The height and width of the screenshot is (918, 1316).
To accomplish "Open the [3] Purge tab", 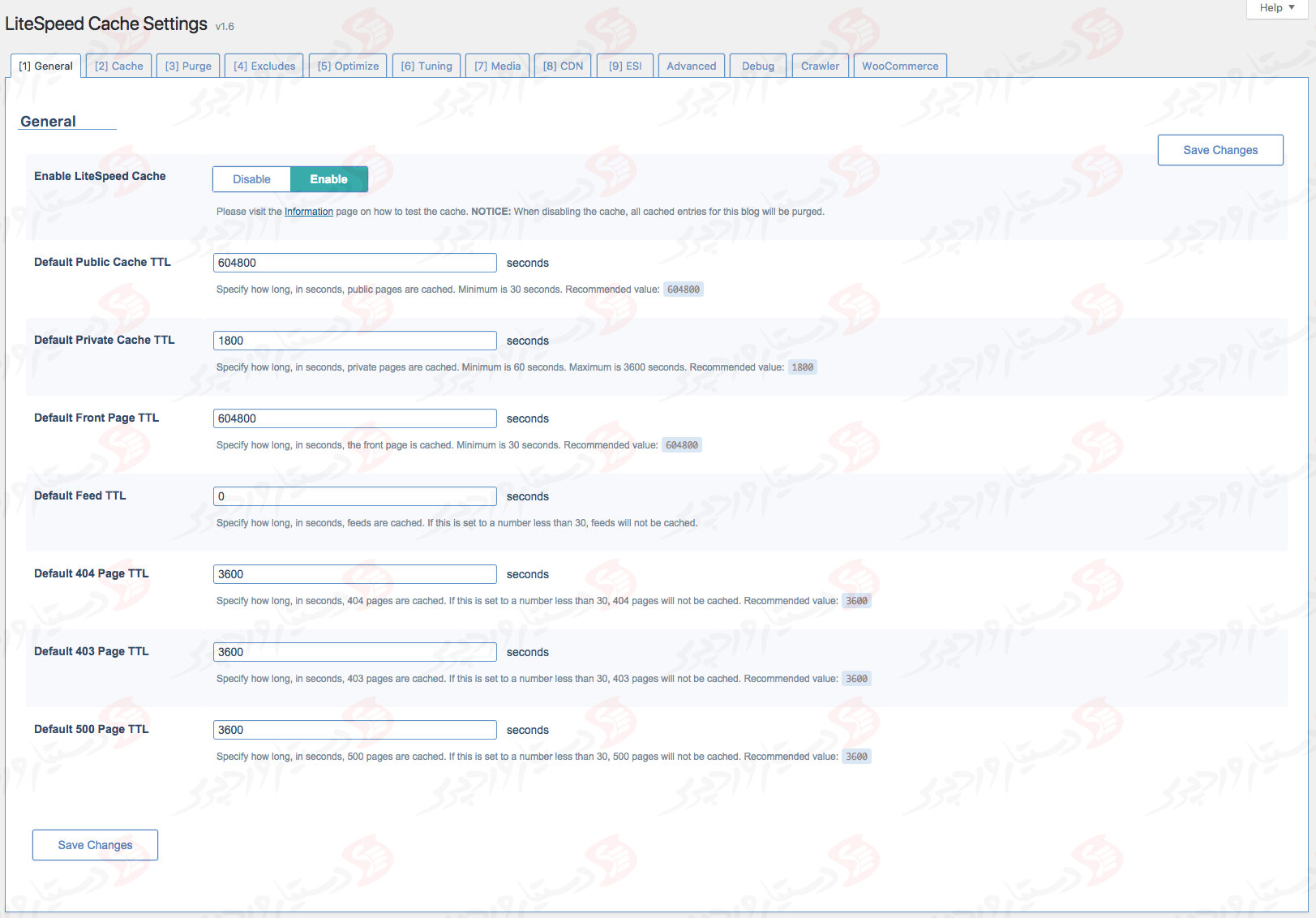I will coord(188,66).
